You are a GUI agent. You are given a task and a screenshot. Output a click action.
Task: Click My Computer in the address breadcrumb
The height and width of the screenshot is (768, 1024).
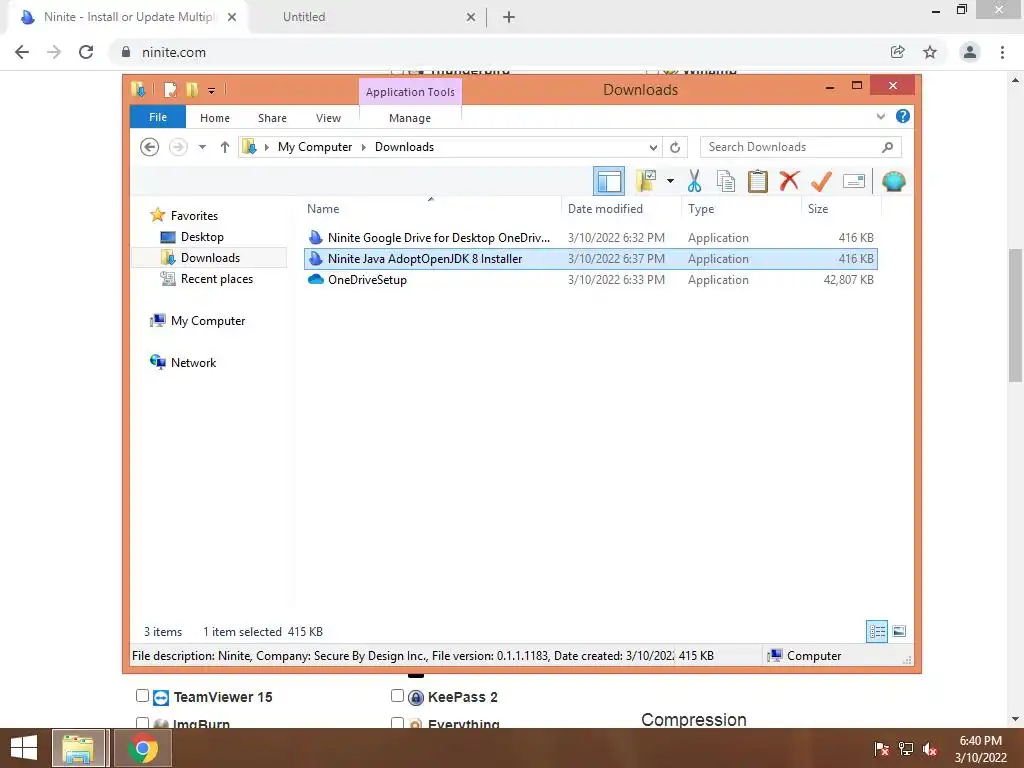click(315, 147)
